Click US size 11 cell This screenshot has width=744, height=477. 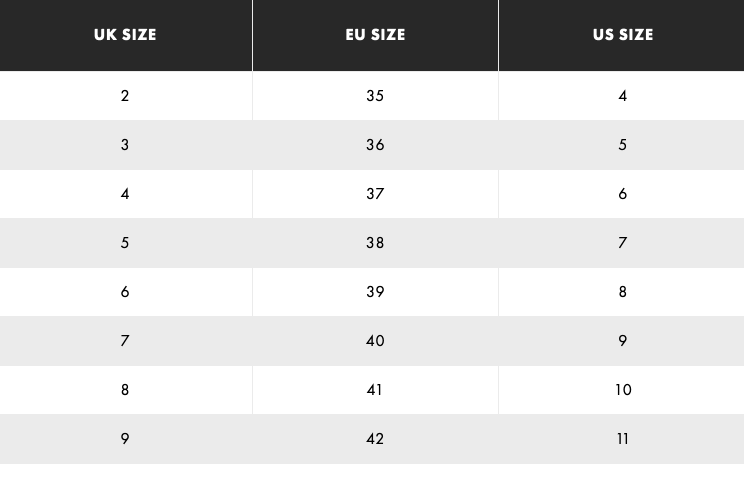(x=622, y=439)
